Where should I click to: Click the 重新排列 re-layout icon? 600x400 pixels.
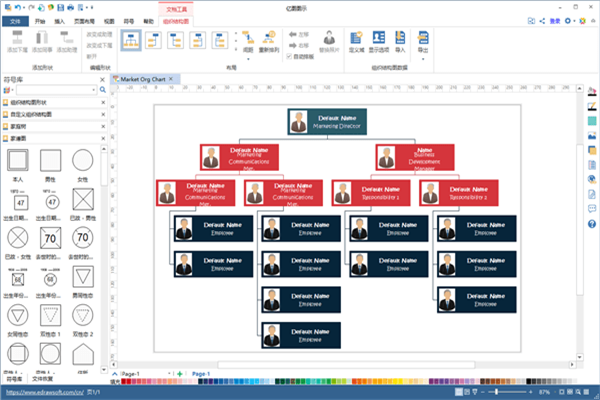(269, 42)
